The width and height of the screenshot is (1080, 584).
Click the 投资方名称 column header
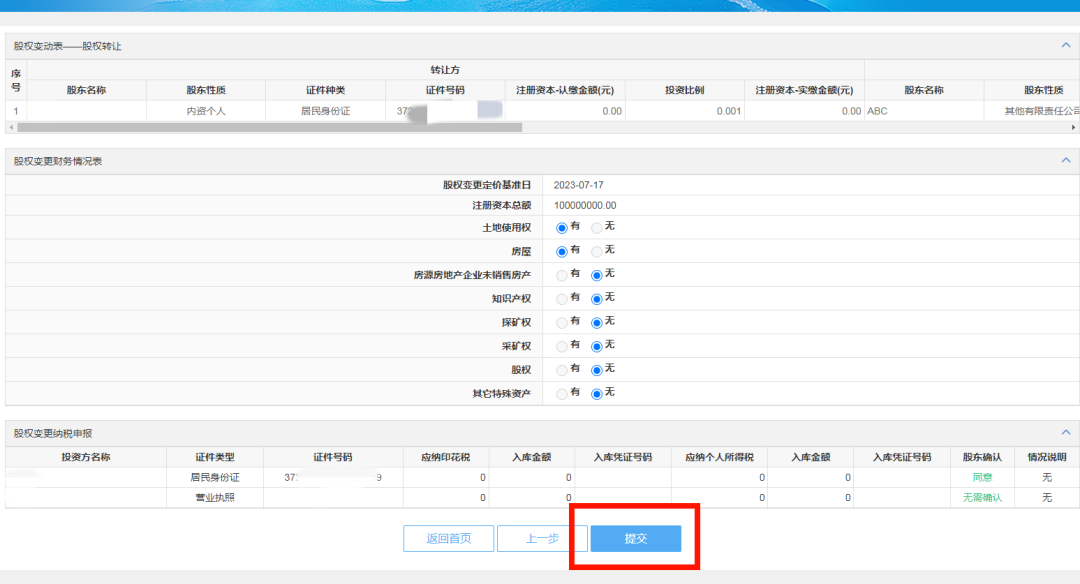pos(85,457)
